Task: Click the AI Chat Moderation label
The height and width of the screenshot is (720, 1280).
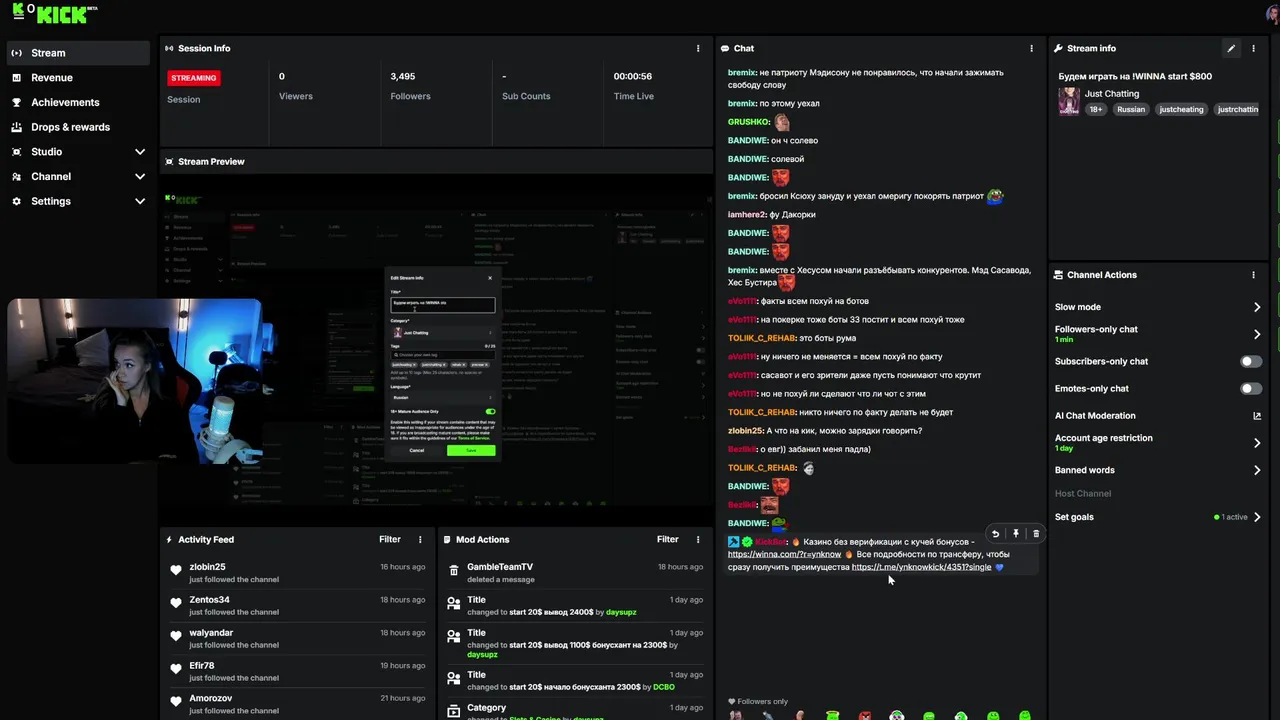Action: pyautogui.click(x=1095, y=416)
